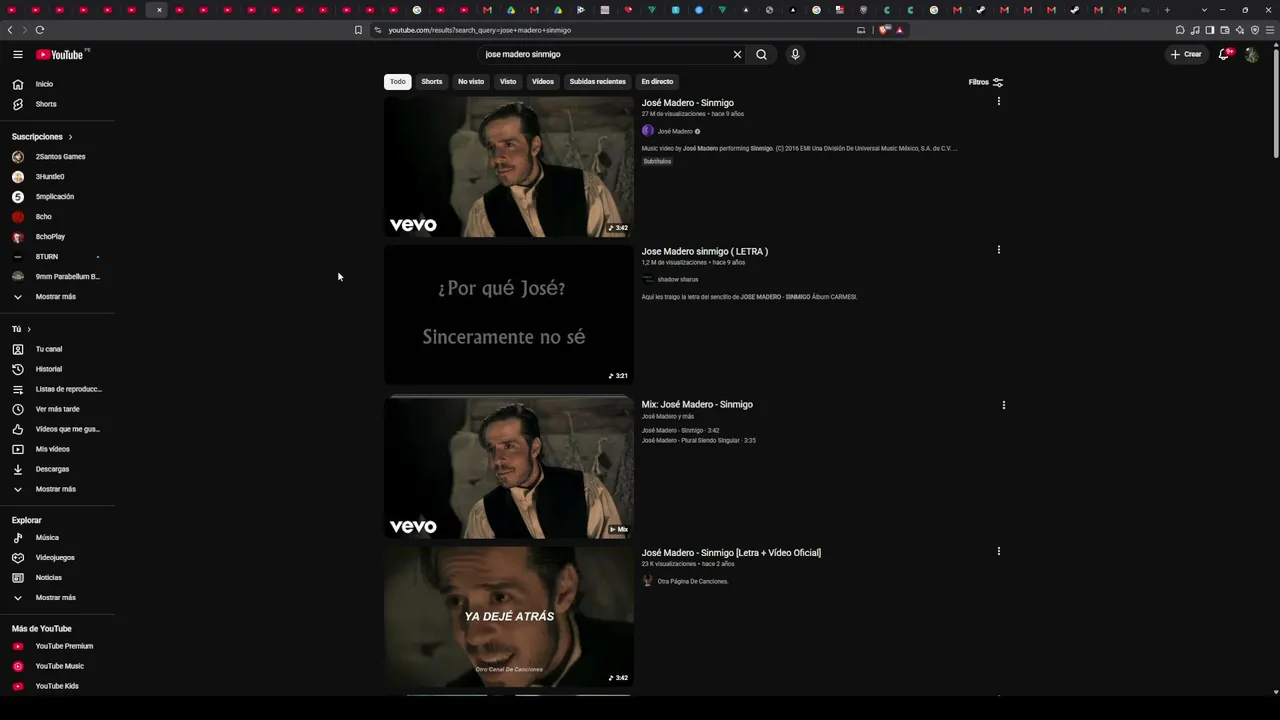The width and height of the screenshot is (1280, 720).
Task: Open the Brave VPN shield icon
Action: coord(1255,30)
